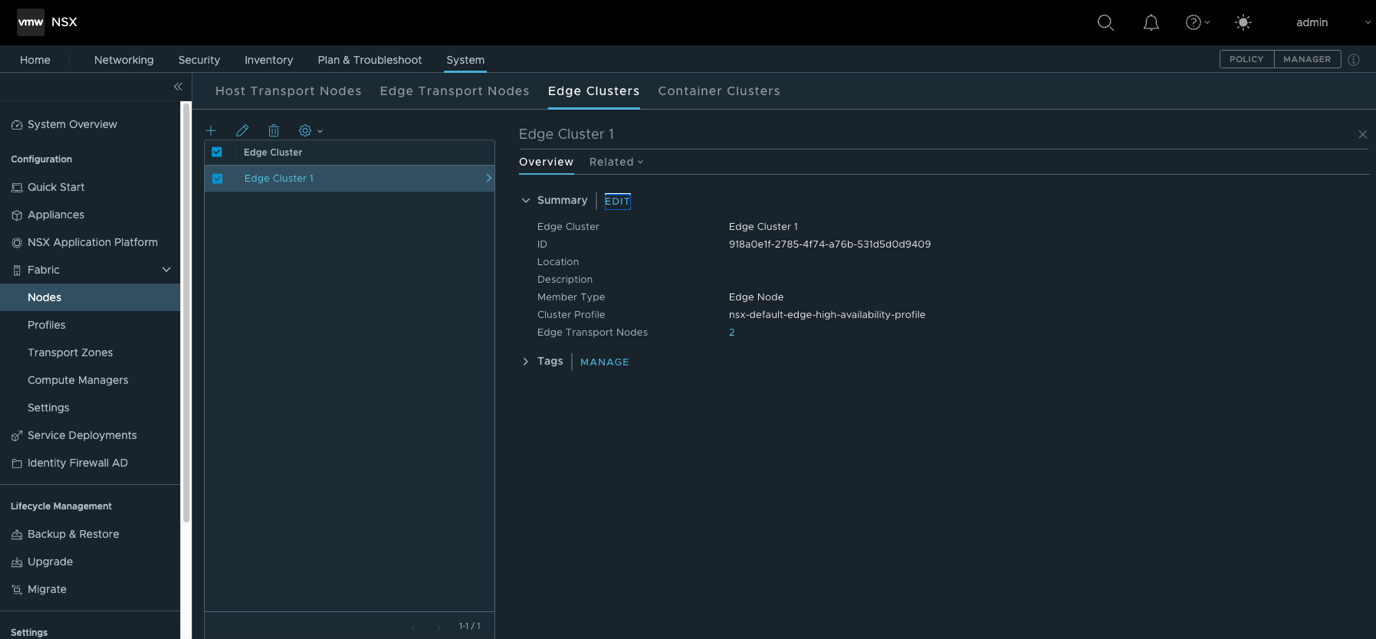Uncheck the Edge Cluster 1 row checkbox
Image resolution: width=1376 pixels, height=639 pixels.
(x=217, y=178)
